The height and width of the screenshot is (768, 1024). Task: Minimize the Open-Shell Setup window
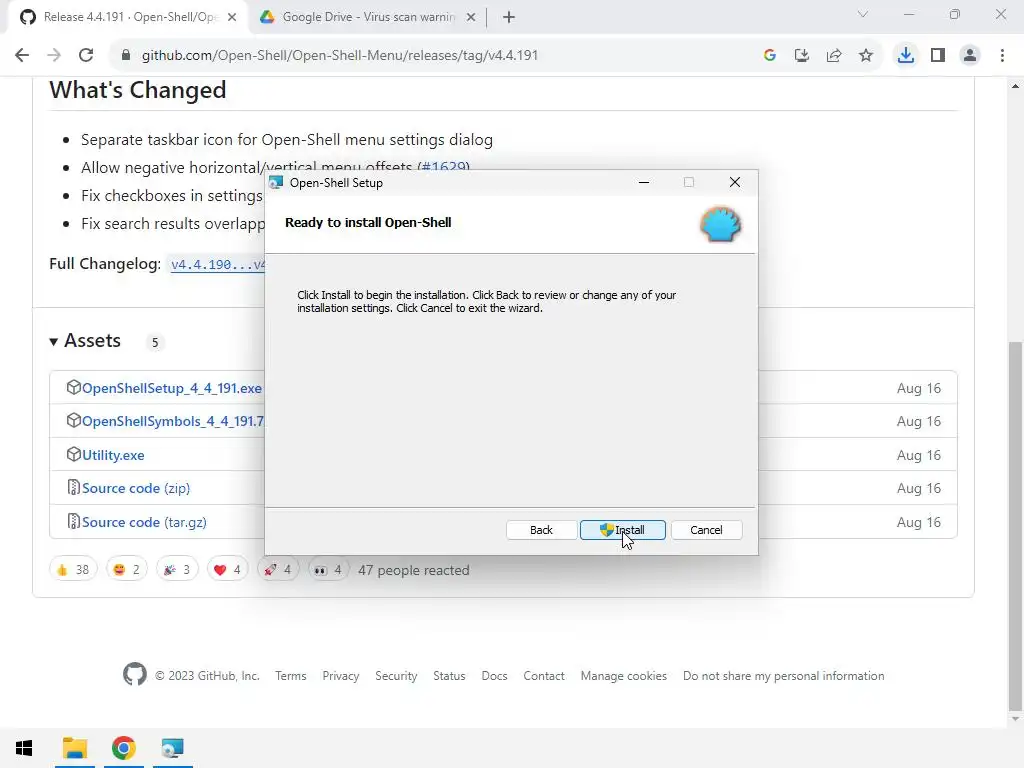pyautogui.click(x=643, y=182)
